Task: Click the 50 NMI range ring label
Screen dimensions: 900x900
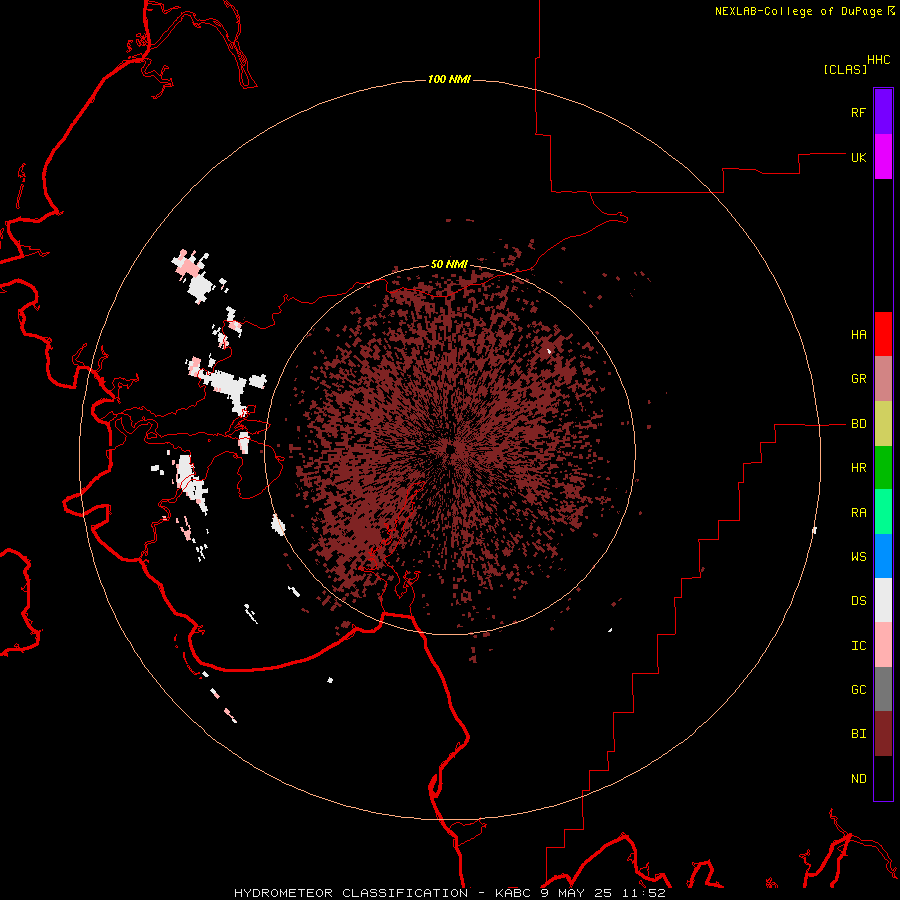Action: pos(449,265)
